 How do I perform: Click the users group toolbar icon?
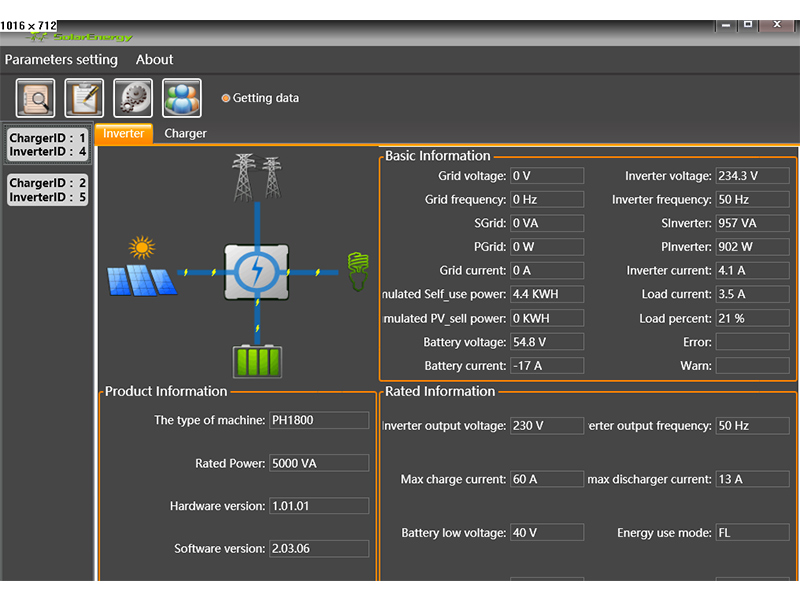[182, 98]
